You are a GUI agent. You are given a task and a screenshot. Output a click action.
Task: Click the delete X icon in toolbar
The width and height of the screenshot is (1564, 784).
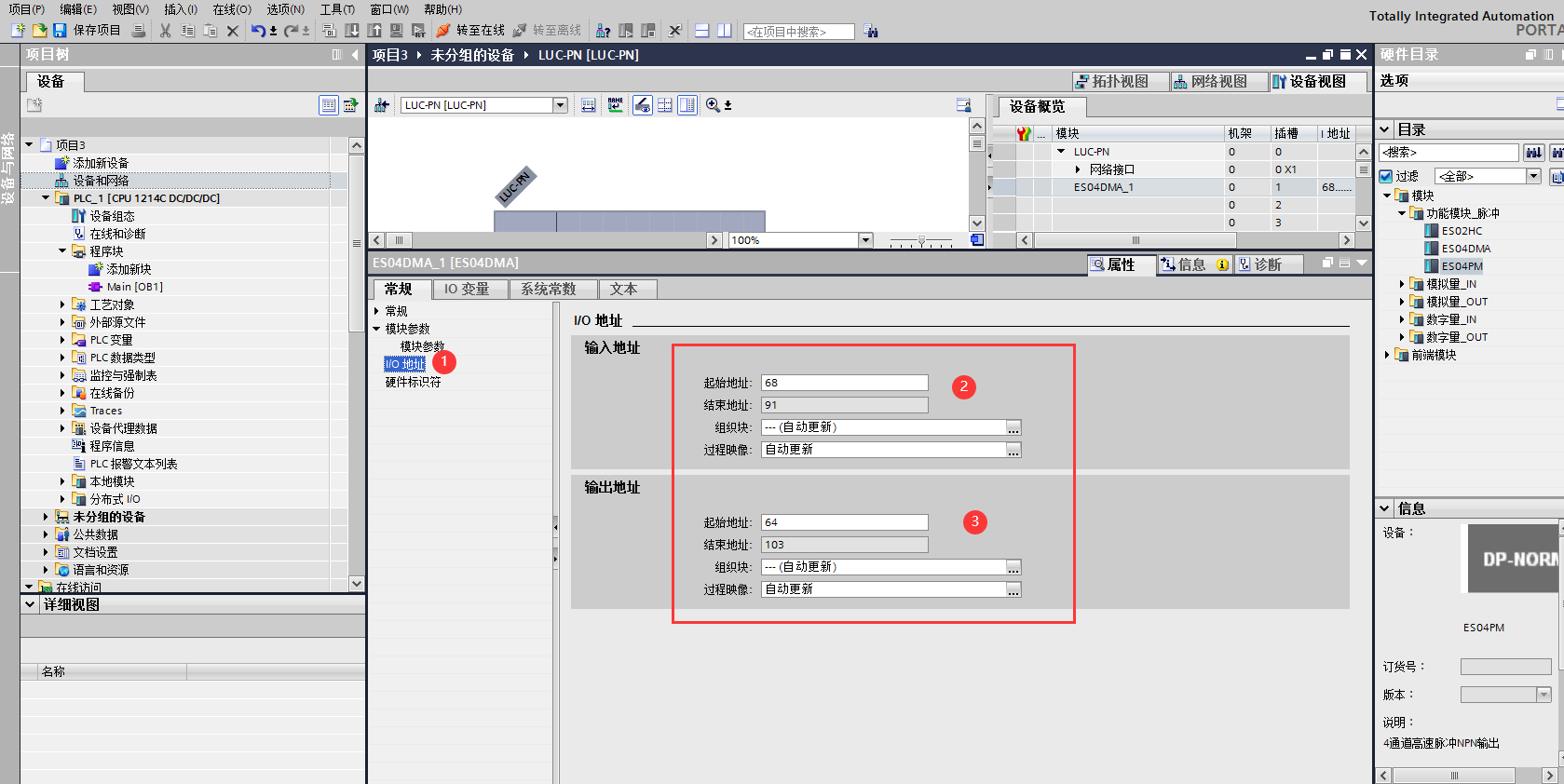pos(233,31)
